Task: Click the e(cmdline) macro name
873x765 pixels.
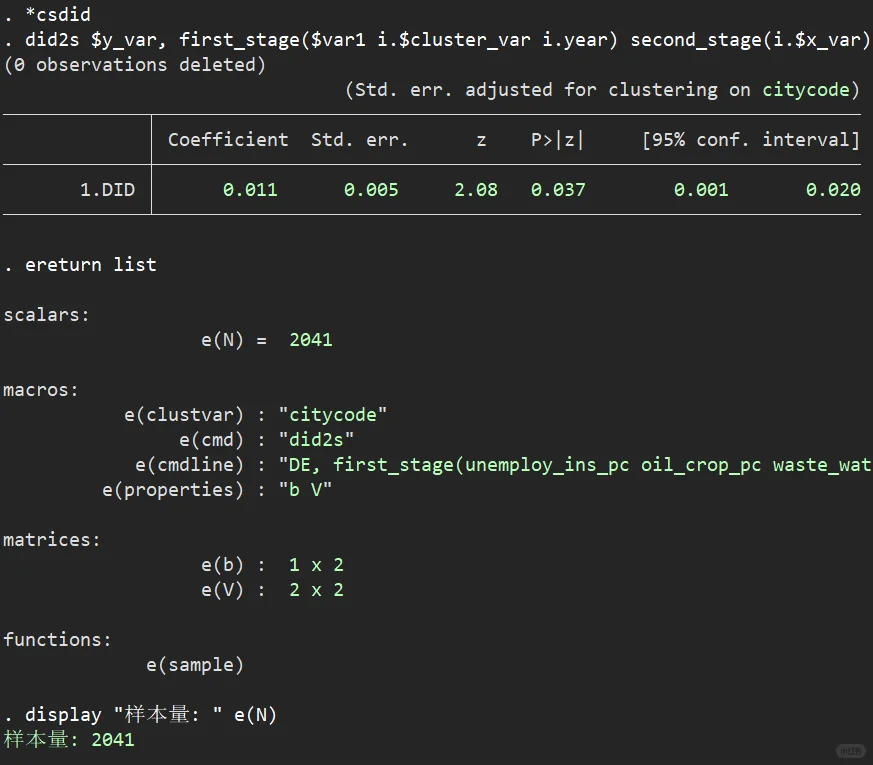Action: click(x=189, y=465)
